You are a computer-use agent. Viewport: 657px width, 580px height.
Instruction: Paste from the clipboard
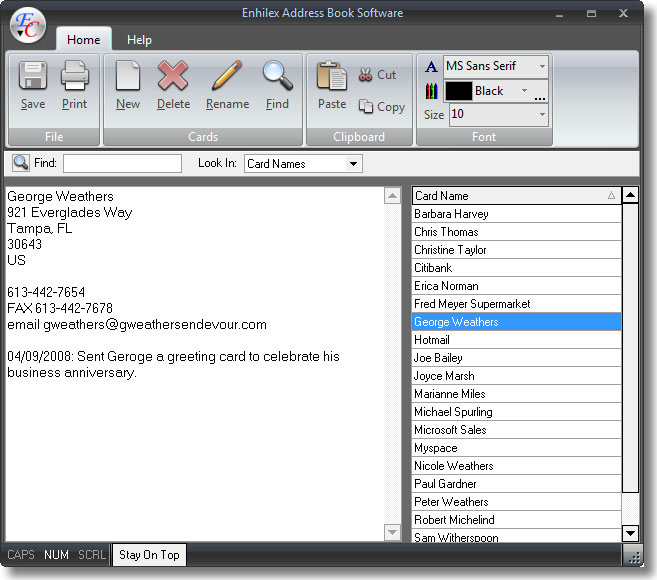coord(331,85)
